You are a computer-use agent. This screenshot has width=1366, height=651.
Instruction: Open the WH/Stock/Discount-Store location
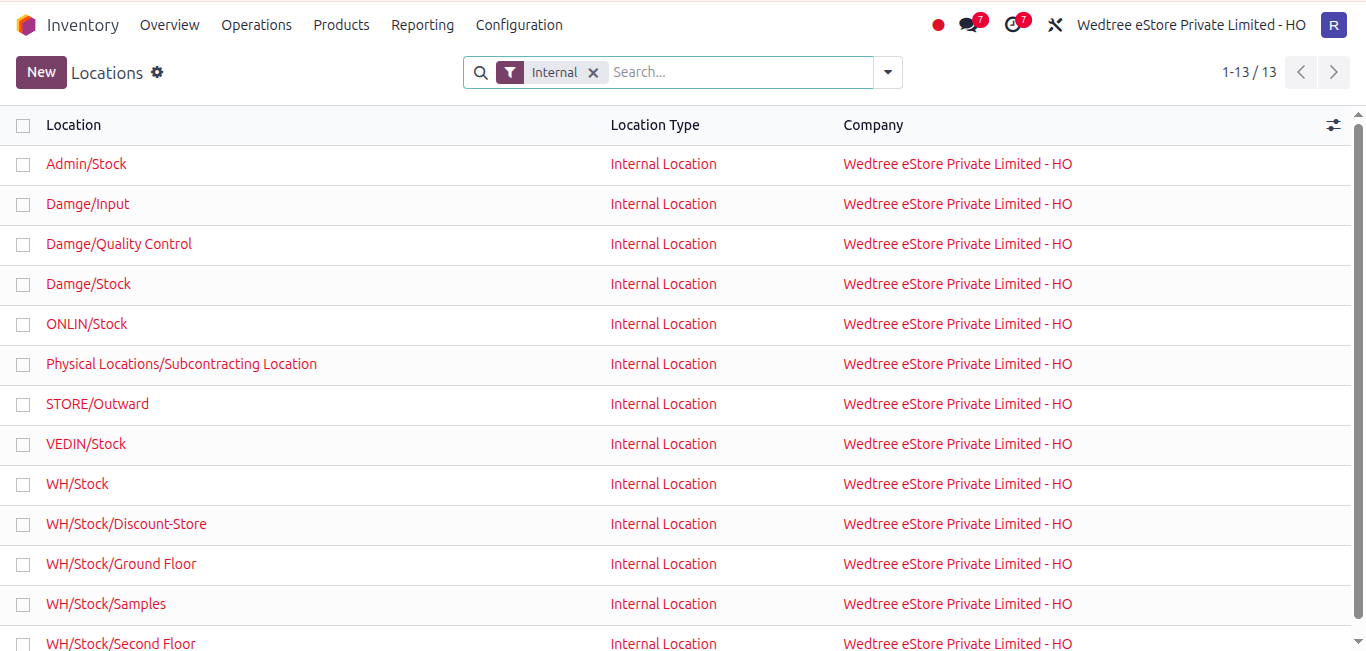coord(126,524)
